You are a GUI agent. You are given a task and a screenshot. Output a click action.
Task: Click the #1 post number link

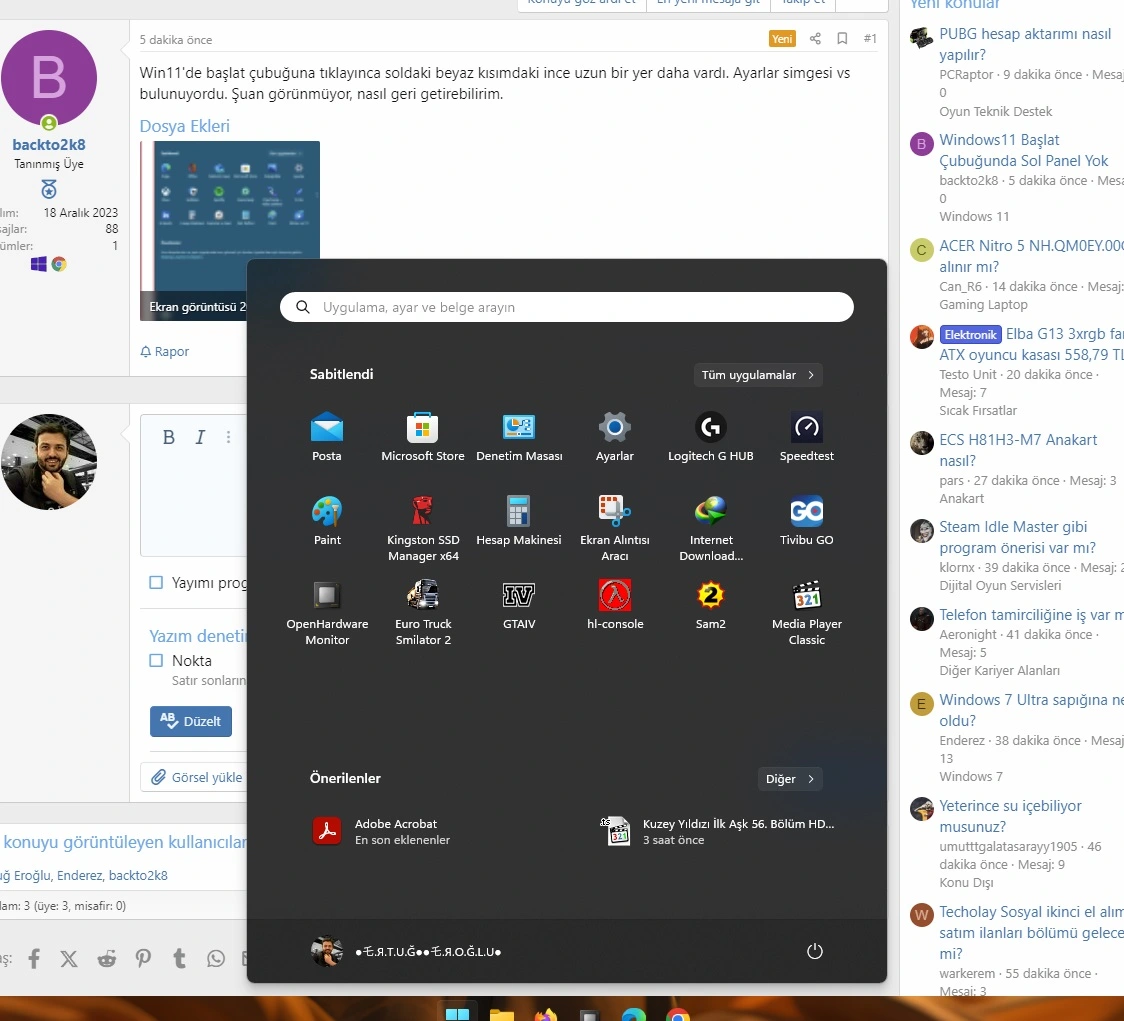coord(870,39)
